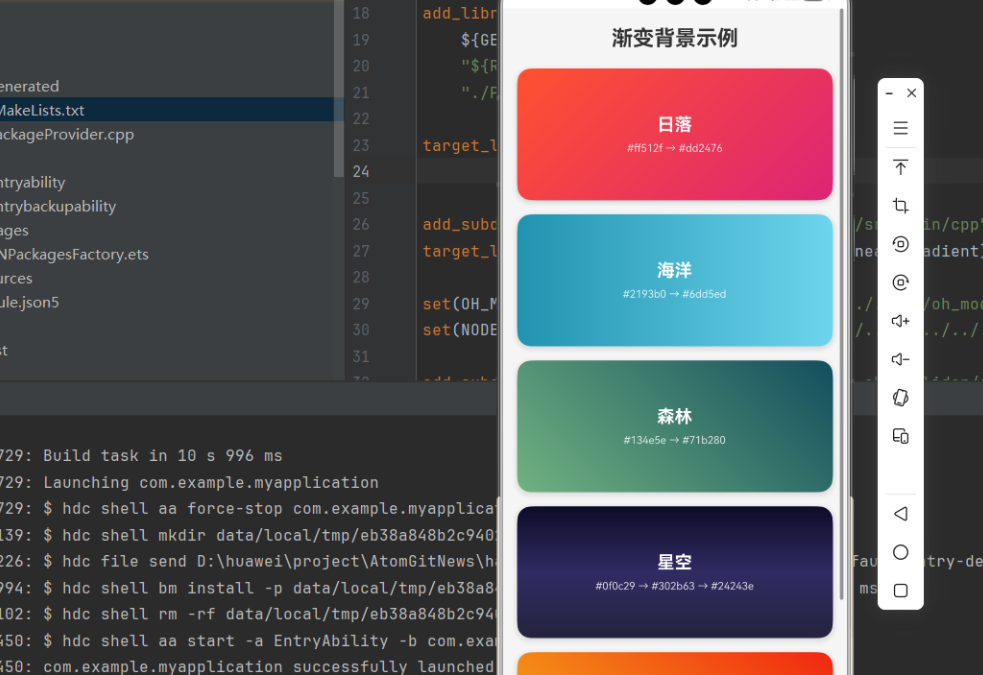Click '#0f0c29 → #302b63 → #24243e' text
This screenshot has width=983, height=675.
(675, 586)
